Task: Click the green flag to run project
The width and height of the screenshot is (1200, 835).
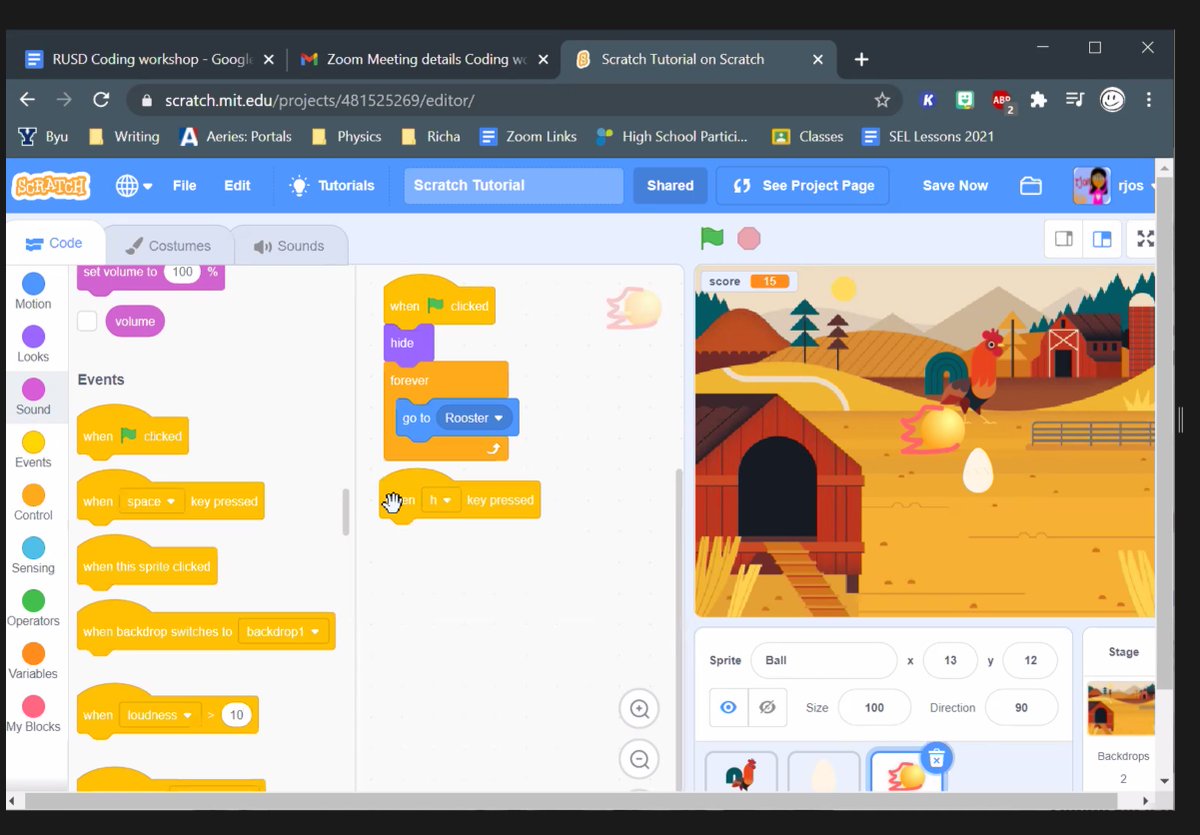Action: coord(712,238)
